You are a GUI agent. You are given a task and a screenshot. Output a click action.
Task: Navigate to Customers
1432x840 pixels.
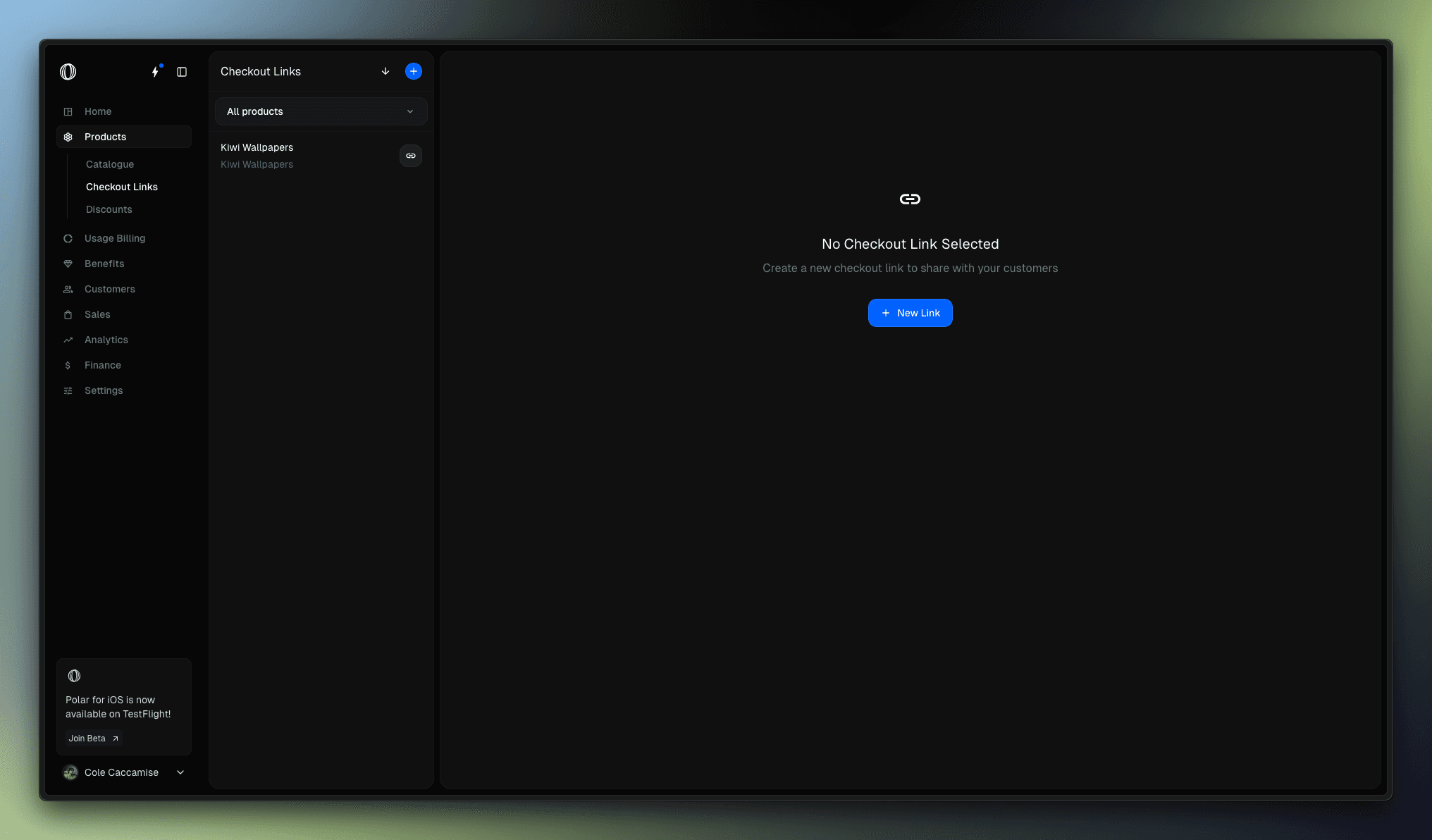click(124, 289)
